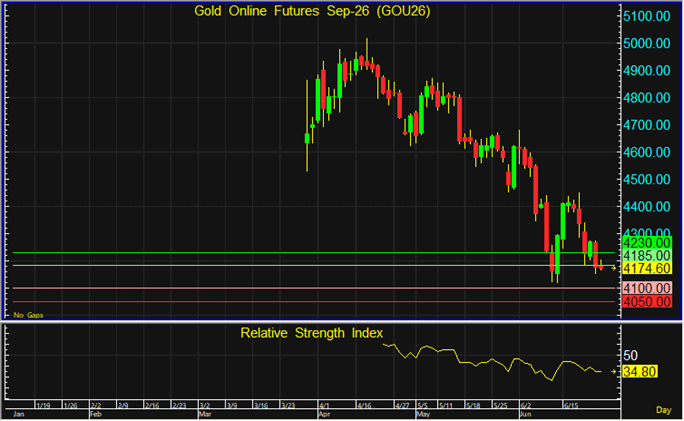Click the Jun month label

click(x=525, y=414)
